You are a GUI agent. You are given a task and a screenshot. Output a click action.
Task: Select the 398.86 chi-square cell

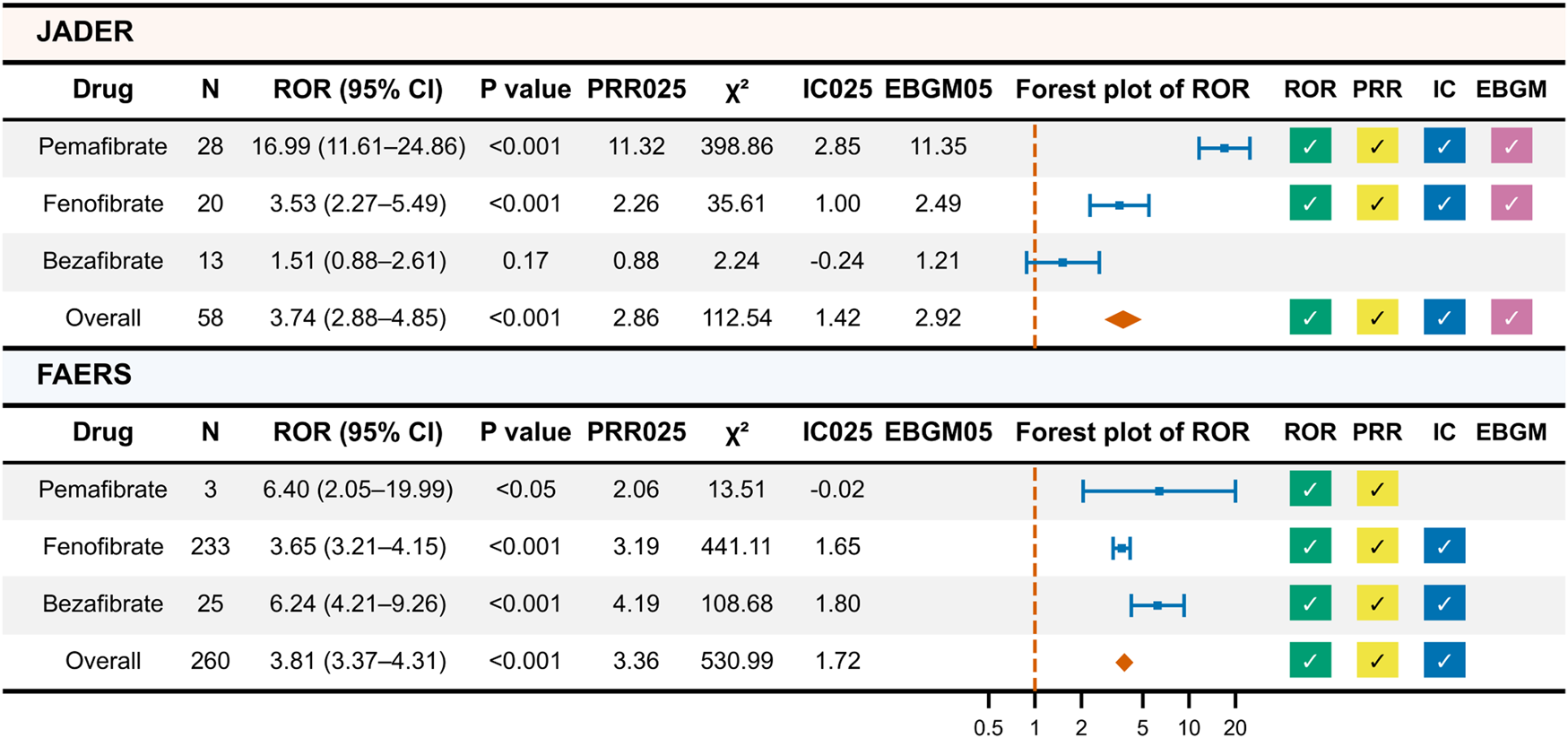point(736,146)
